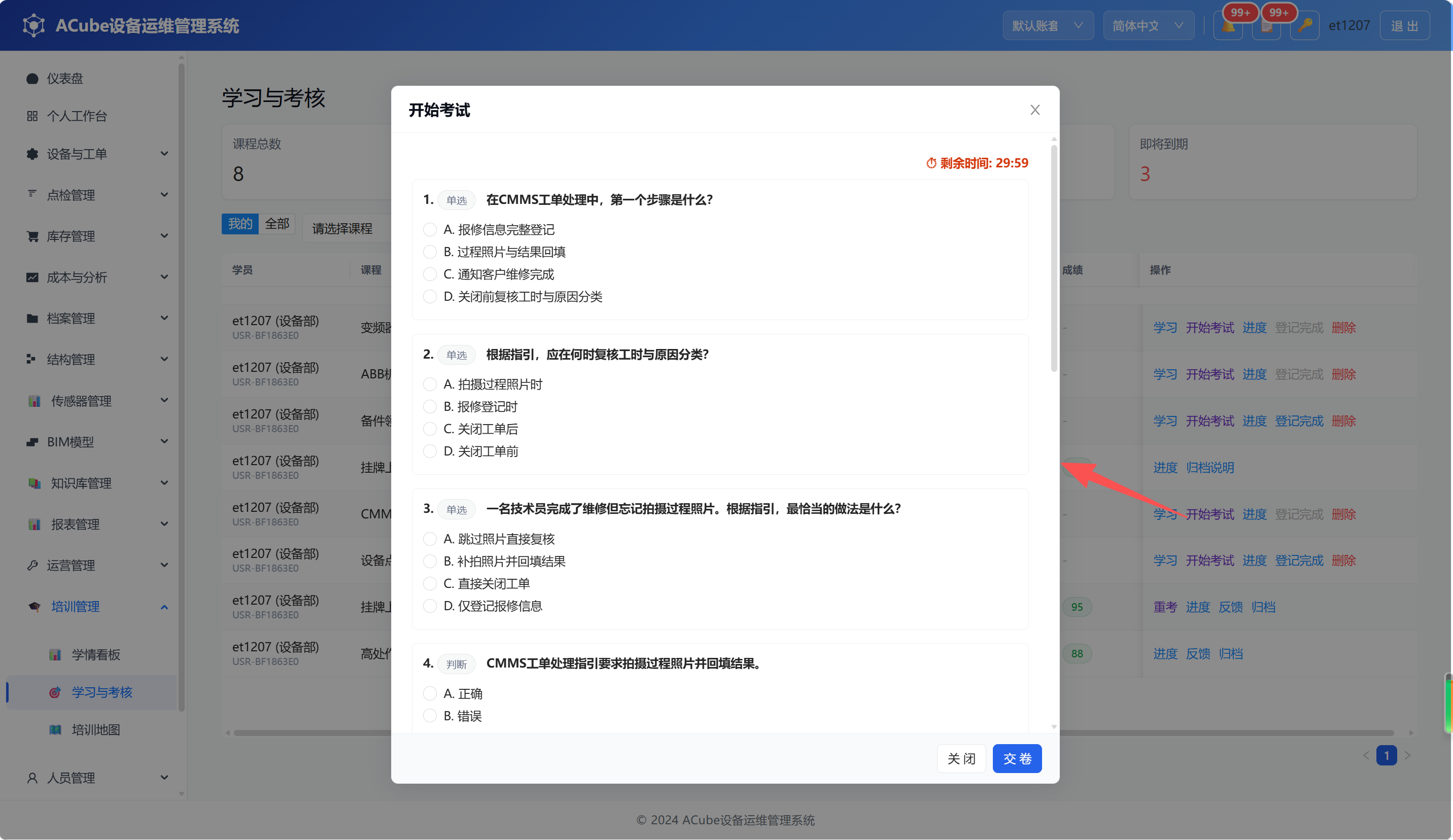Select option D 关闭工单前 for question 2

pos(430,451)
